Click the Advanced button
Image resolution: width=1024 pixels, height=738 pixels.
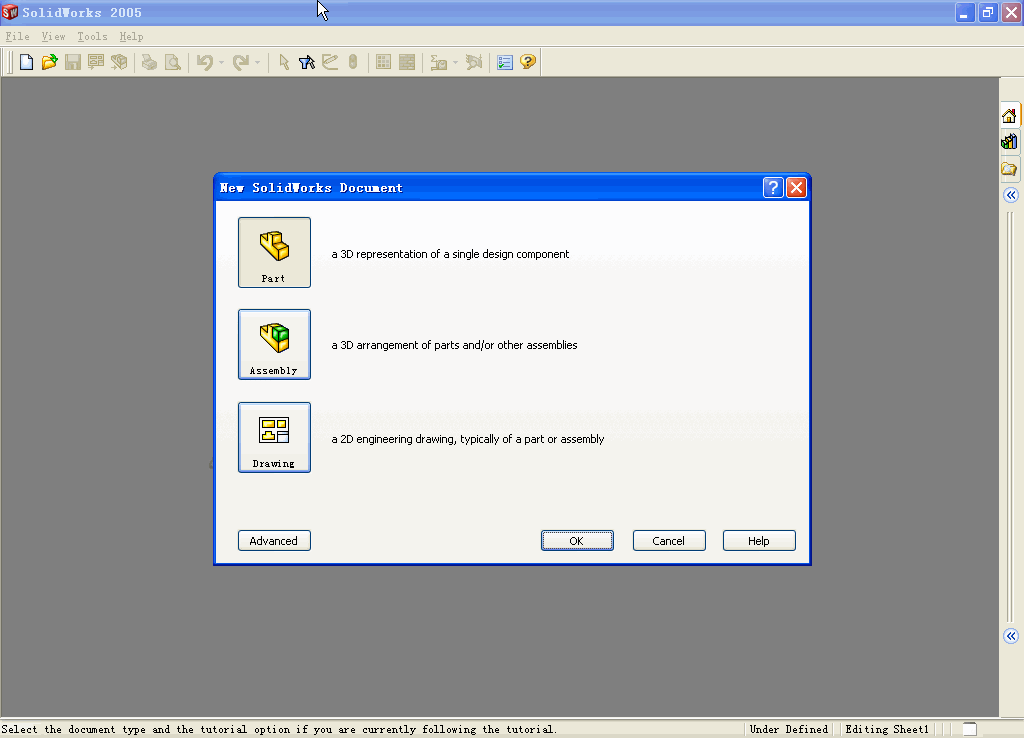pos(274,541)
